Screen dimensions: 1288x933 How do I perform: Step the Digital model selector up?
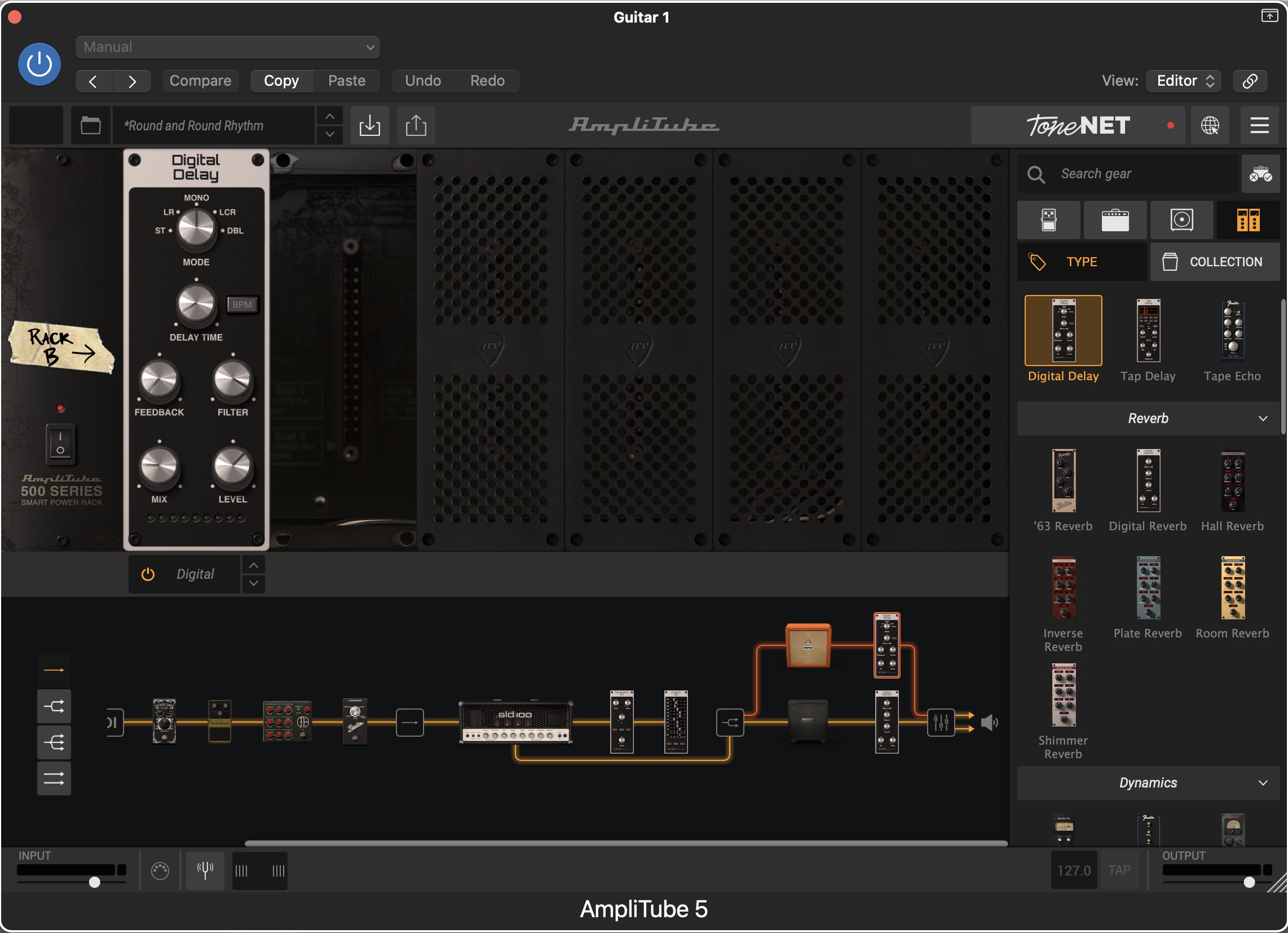click(x=254, y=565)
